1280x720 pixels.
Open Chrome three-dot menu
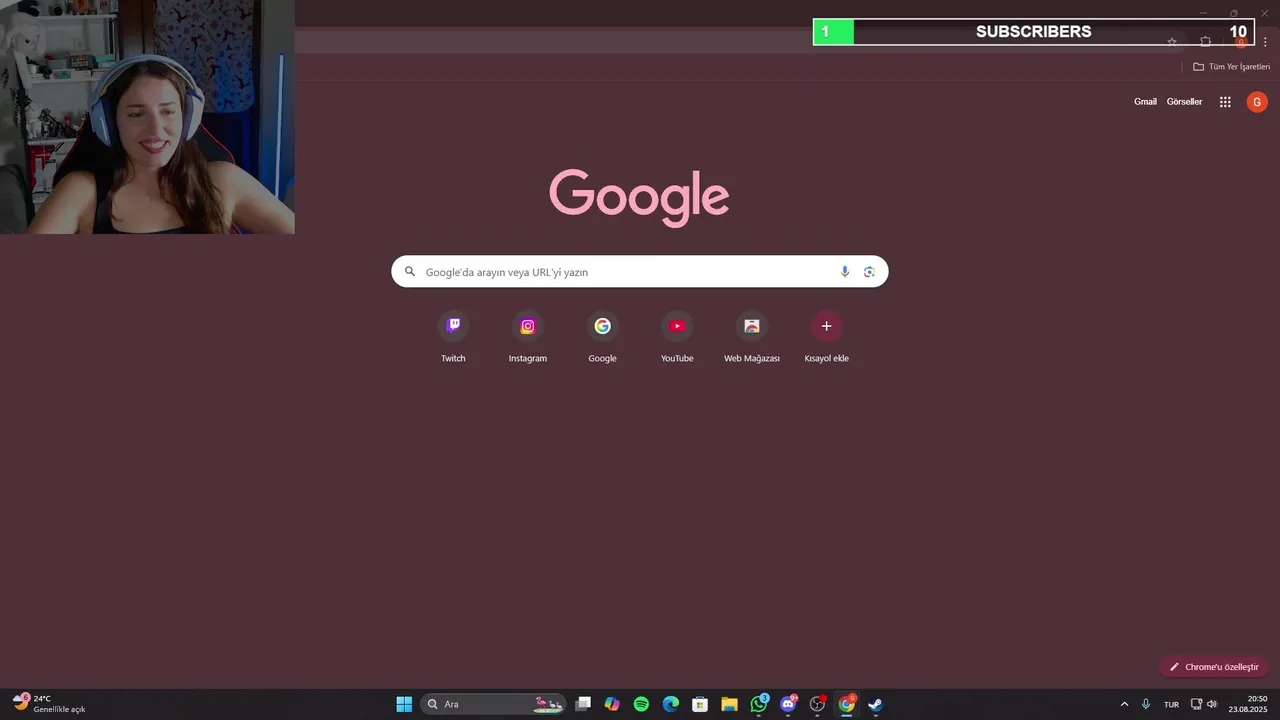pyautogui.click(x=1265, y=42)
